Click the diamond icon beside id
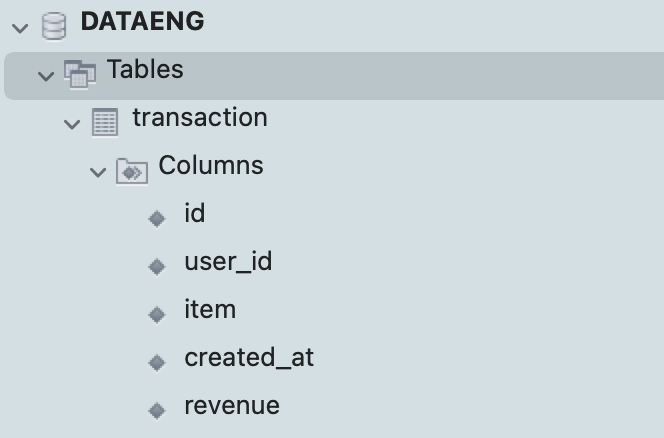 (x=156, y=218)
